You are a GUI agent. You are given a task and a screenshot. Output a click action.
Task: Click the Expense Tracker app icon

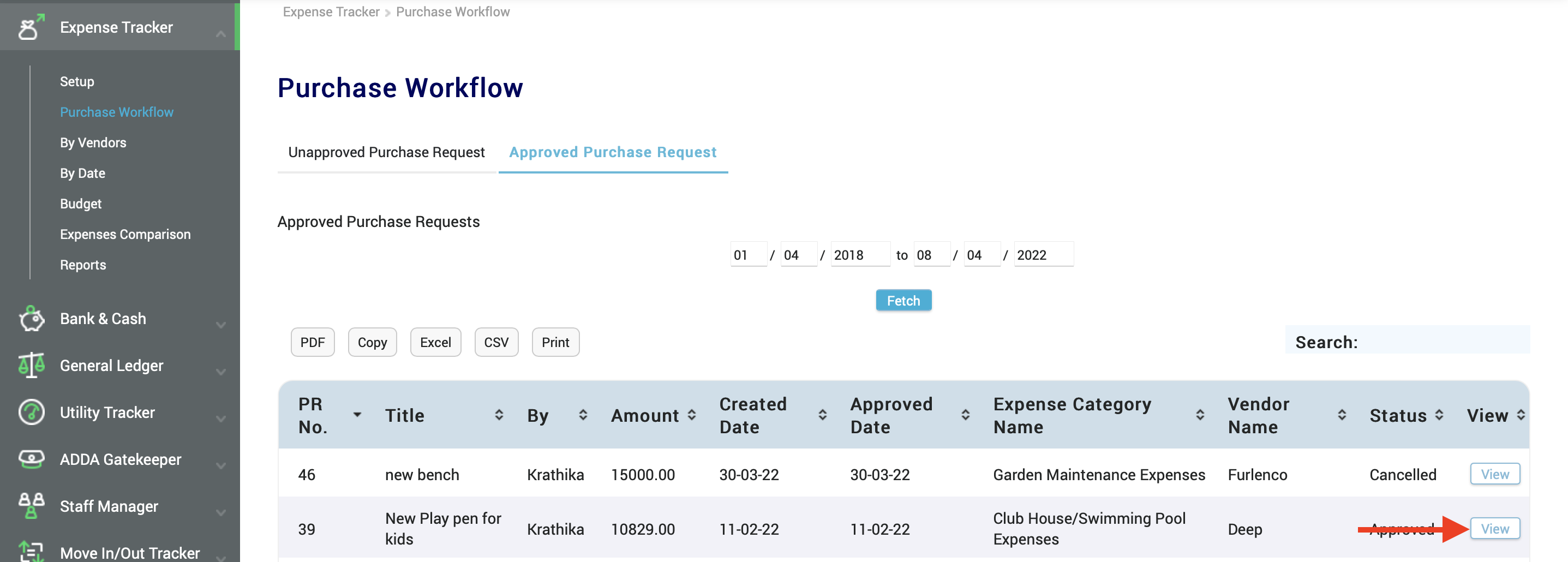click(29, 27)
